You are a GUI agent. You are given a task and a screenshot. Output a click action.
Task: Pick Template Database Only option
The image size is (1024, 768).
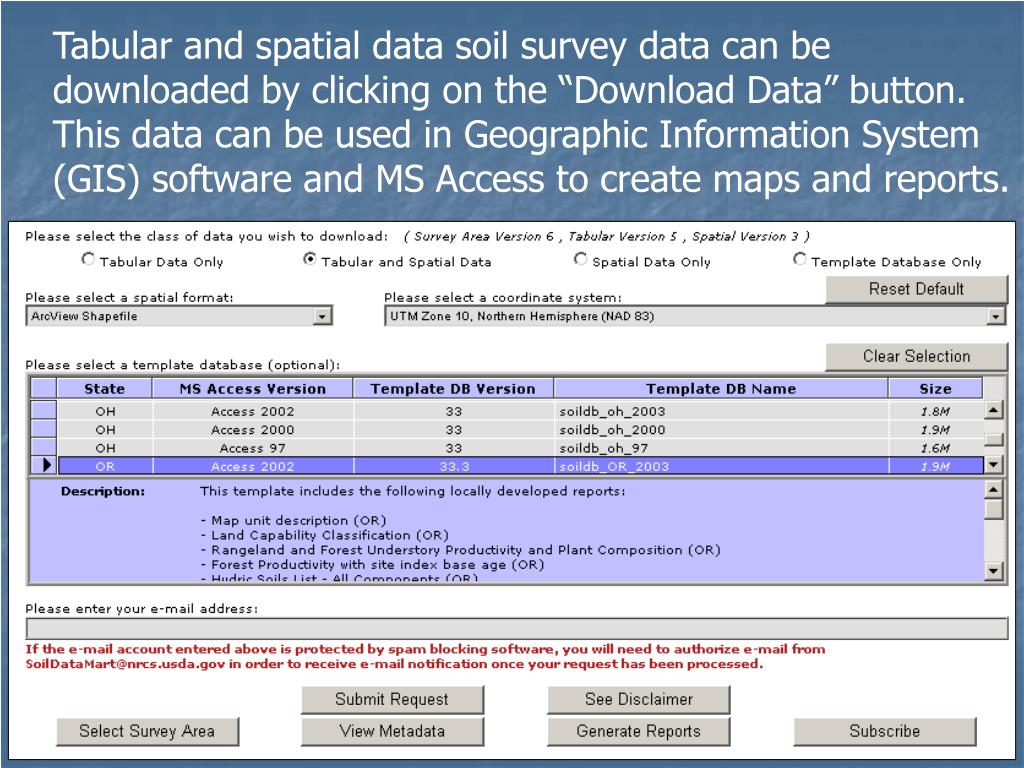[x=799, y=259]
